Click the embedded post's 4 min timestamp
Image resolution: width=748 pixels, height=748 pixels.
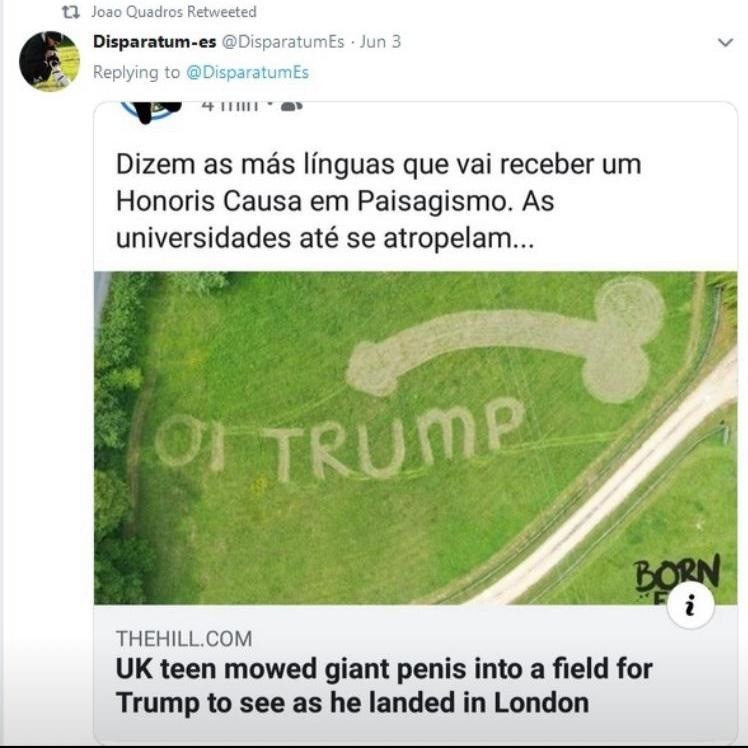click(230, 106)
